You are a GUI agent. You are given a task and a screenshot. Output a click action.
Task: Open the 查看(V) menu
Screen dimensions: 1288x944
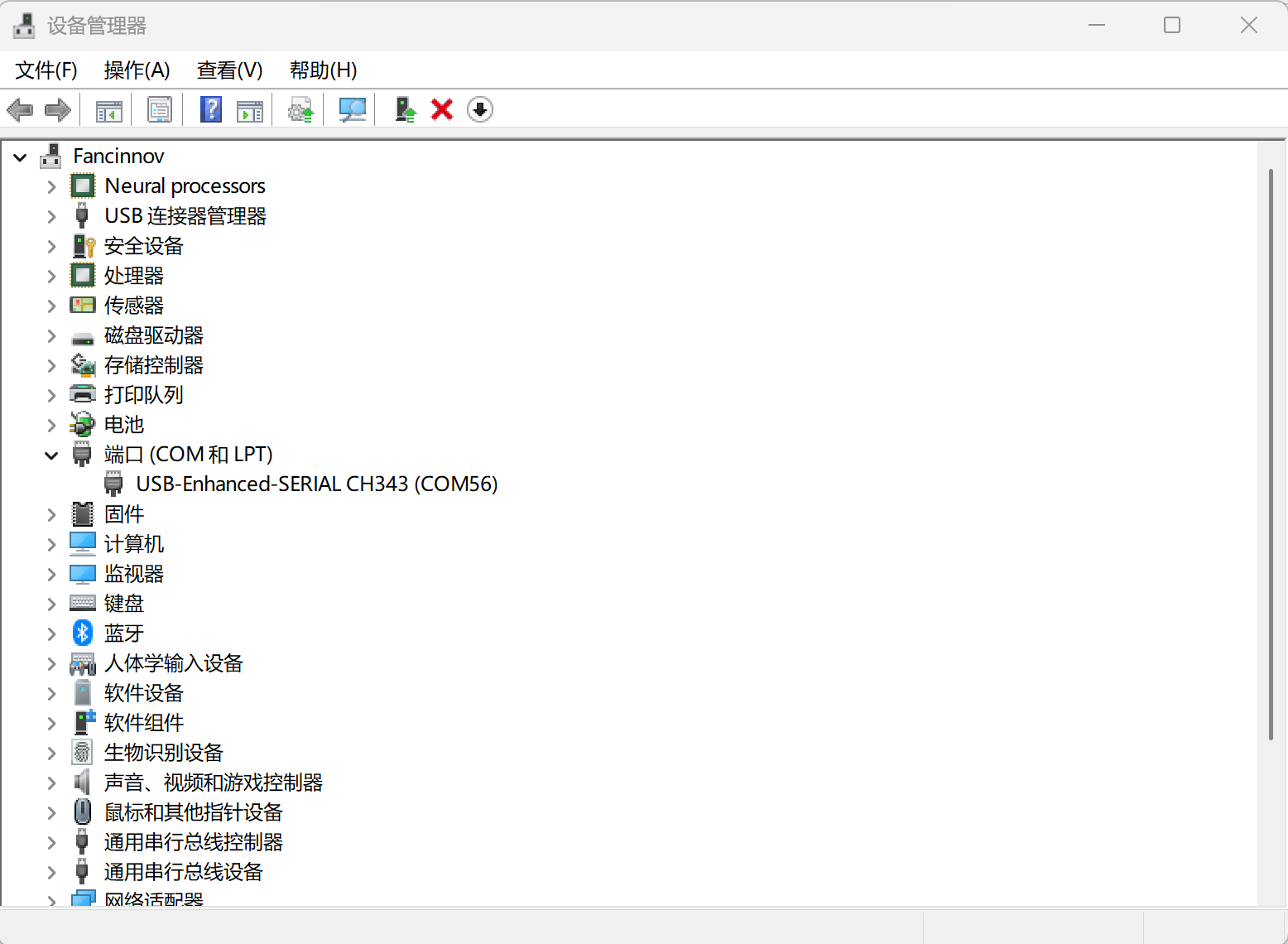[x=229, y=70]
